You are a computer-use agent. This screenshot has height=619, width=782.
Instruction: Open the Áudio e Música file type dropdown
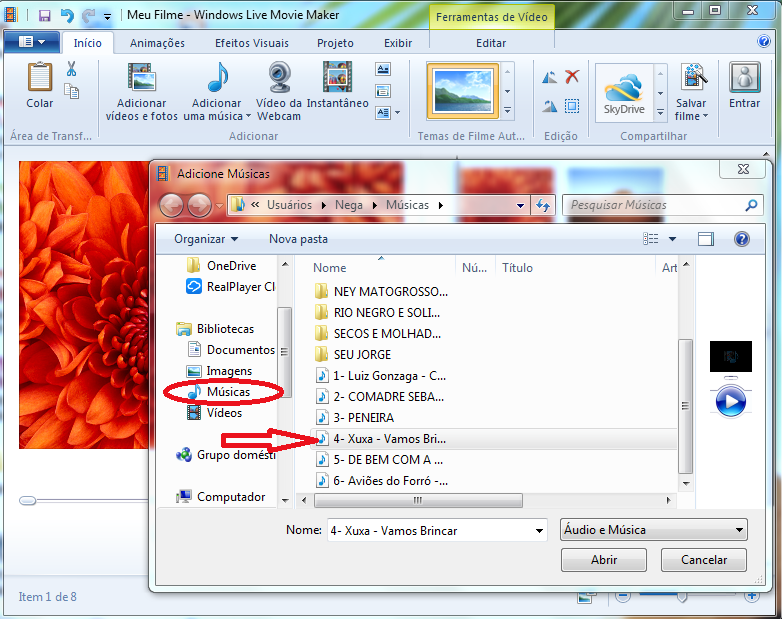point(654,530)
